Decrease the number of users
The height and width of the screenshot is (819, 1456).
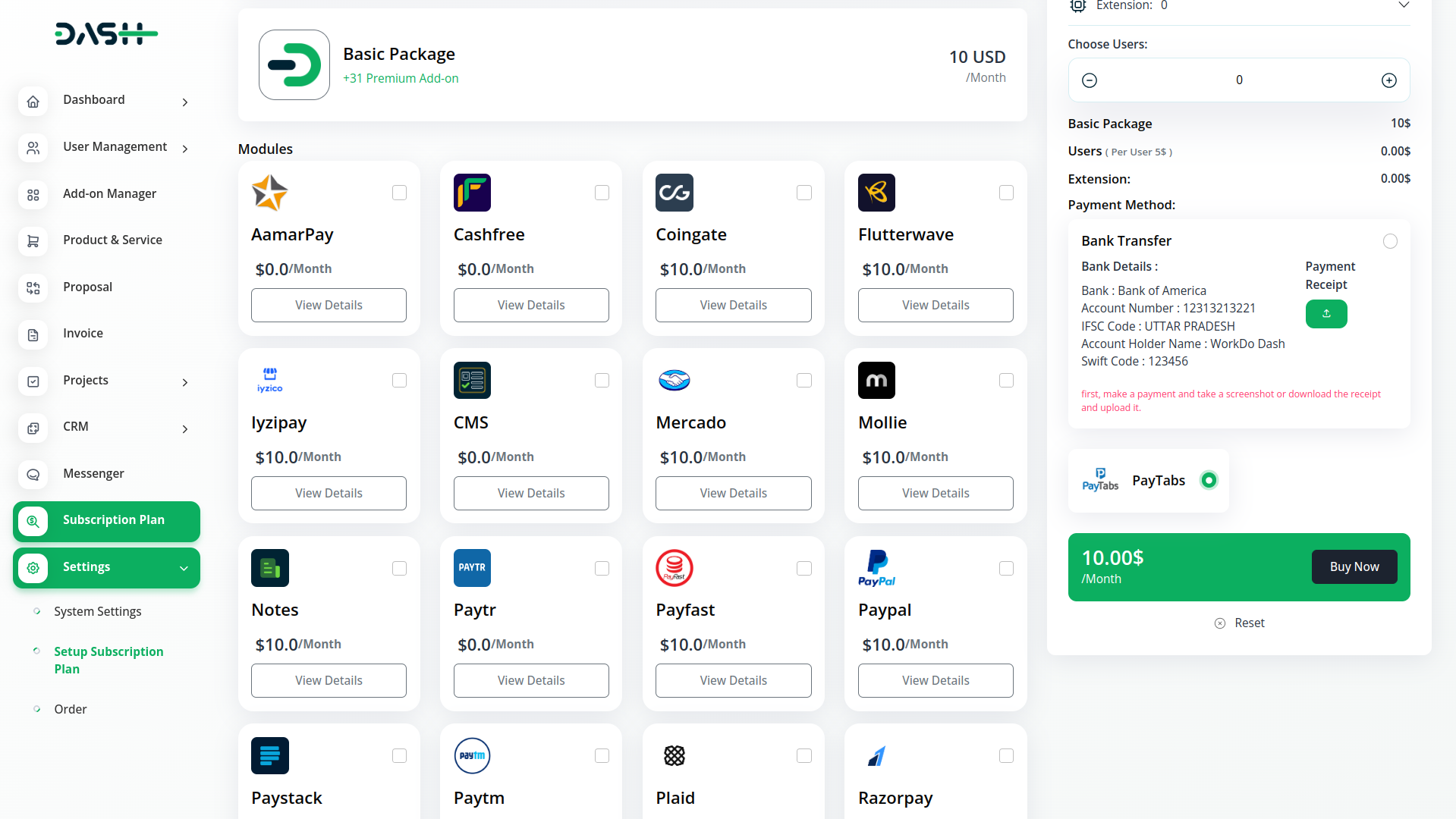coord(1090,80)
